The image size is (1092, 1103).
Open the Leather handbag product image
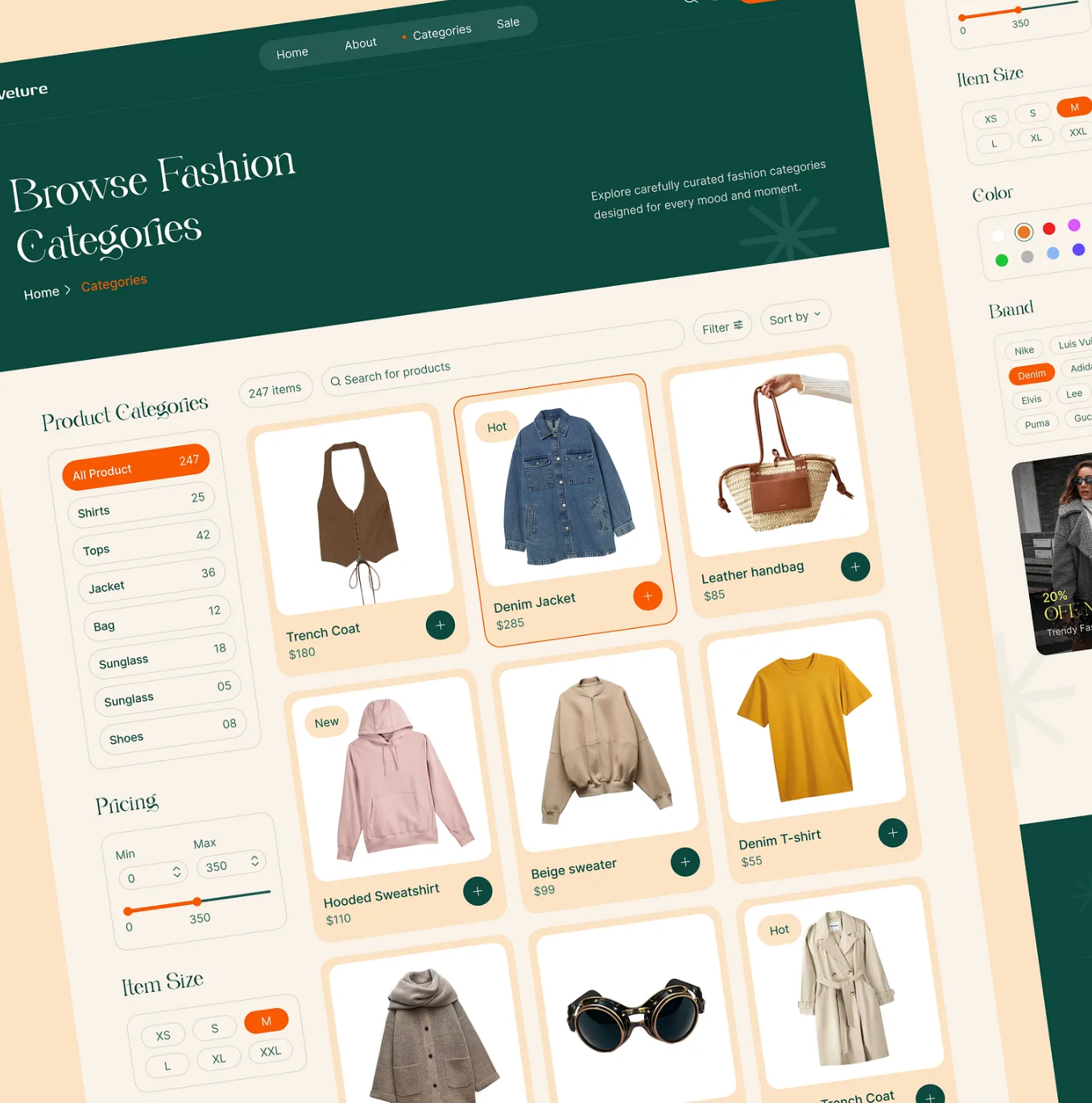(x=769, y=455)
